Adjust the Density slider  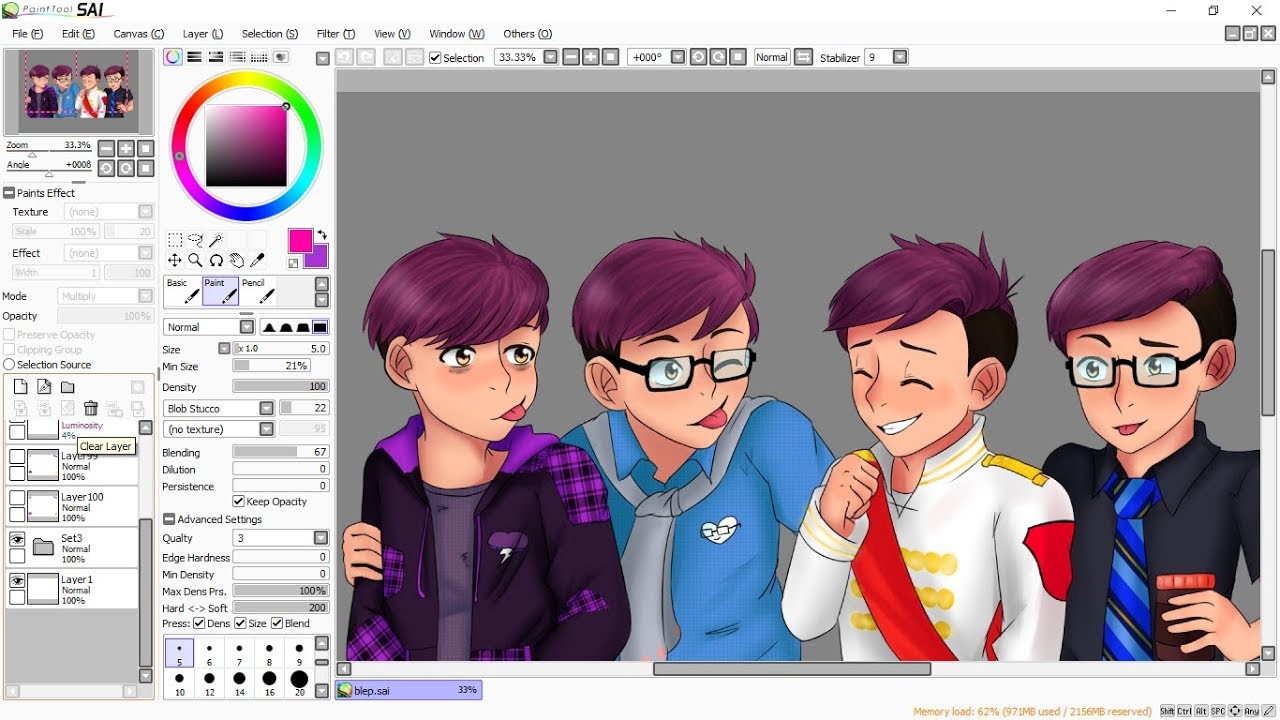281,387
